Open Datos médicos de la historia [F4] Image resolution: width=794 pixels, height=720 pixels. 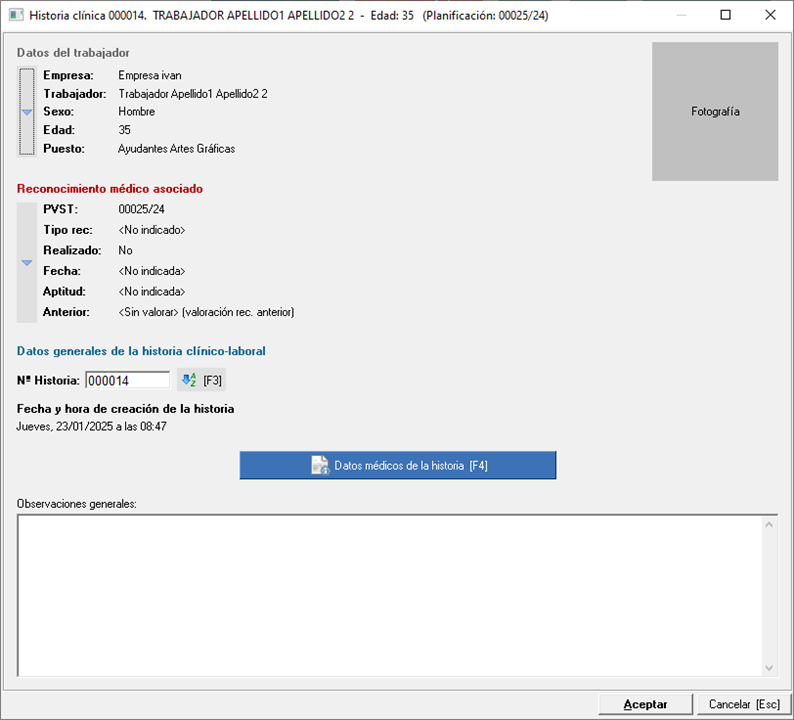coord(398,465)
